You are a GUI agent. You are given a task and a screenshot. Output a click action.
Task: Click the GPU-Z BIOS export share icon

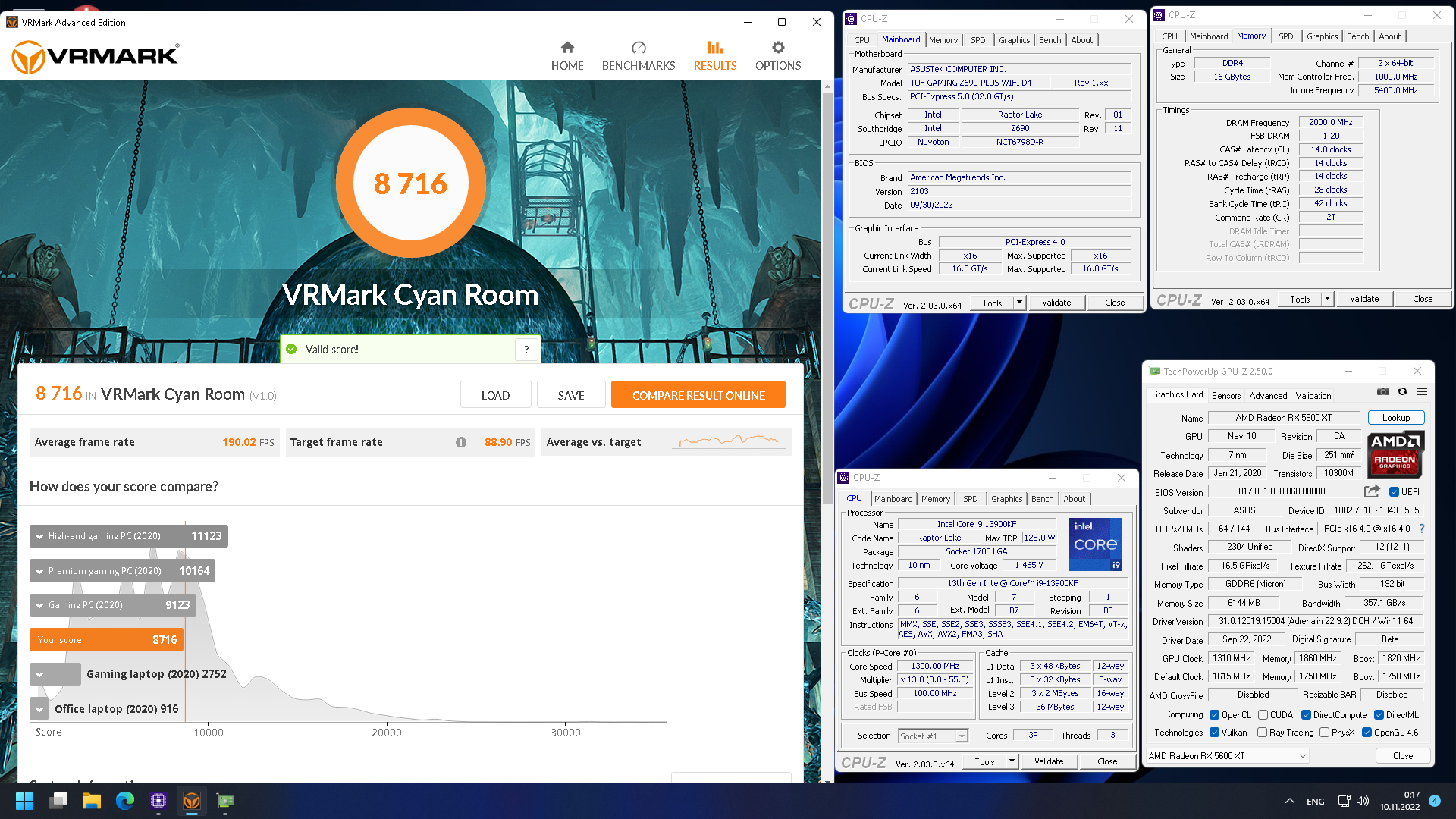coord(1371,491)
